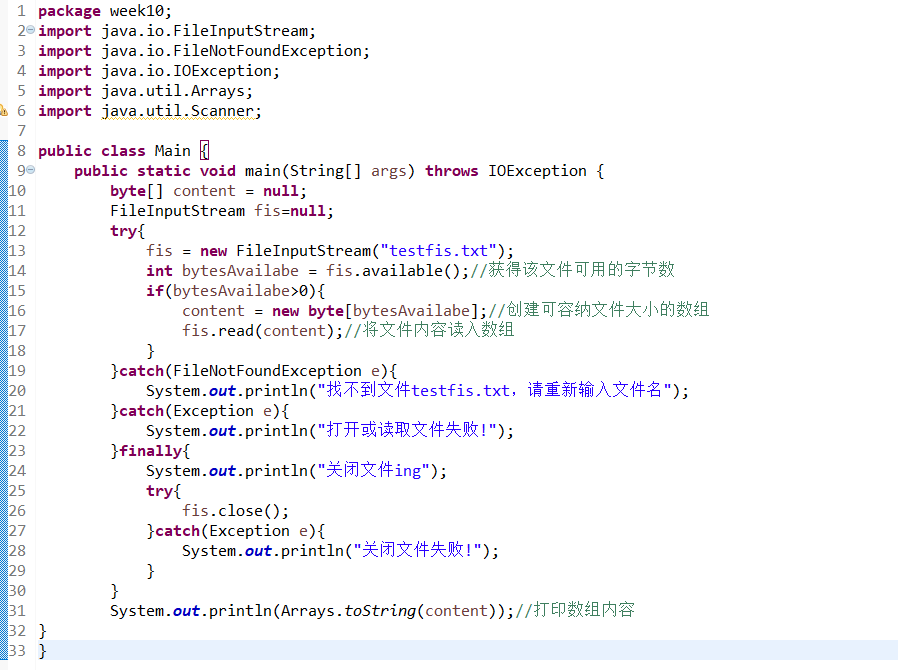Click line number 7 in gutter

(22, 131)
